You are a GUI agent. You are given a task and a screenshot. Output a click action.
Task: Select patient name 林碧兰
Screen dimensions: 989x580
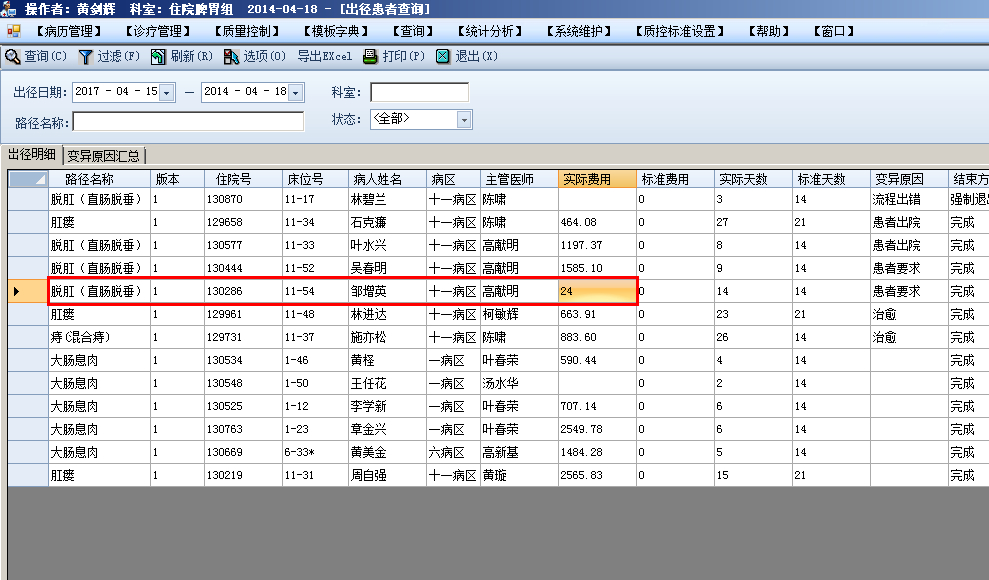368,199
